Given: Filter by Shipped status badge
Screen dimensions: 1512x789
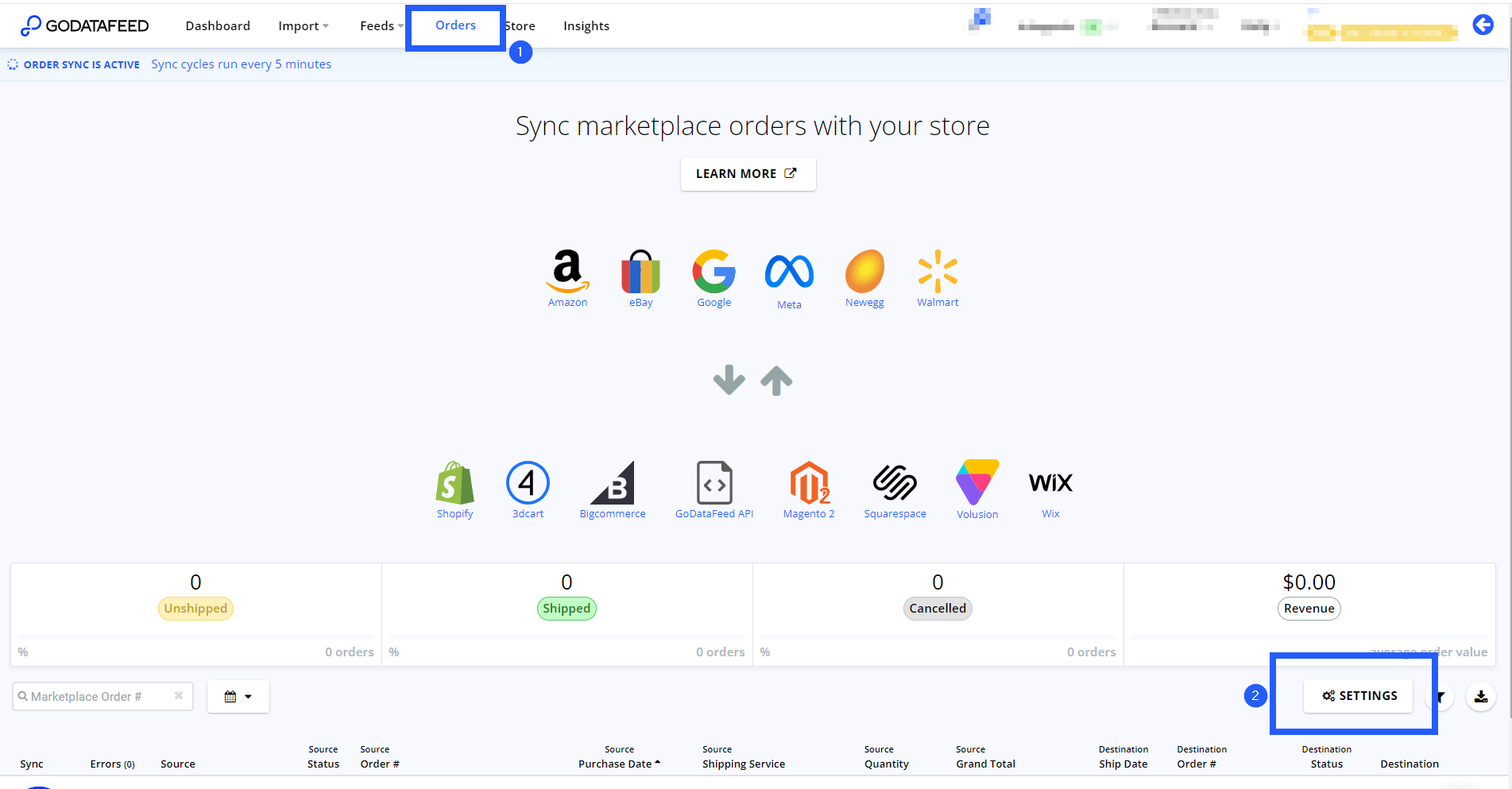Looking at the screenshot, I should click(567, 609).
